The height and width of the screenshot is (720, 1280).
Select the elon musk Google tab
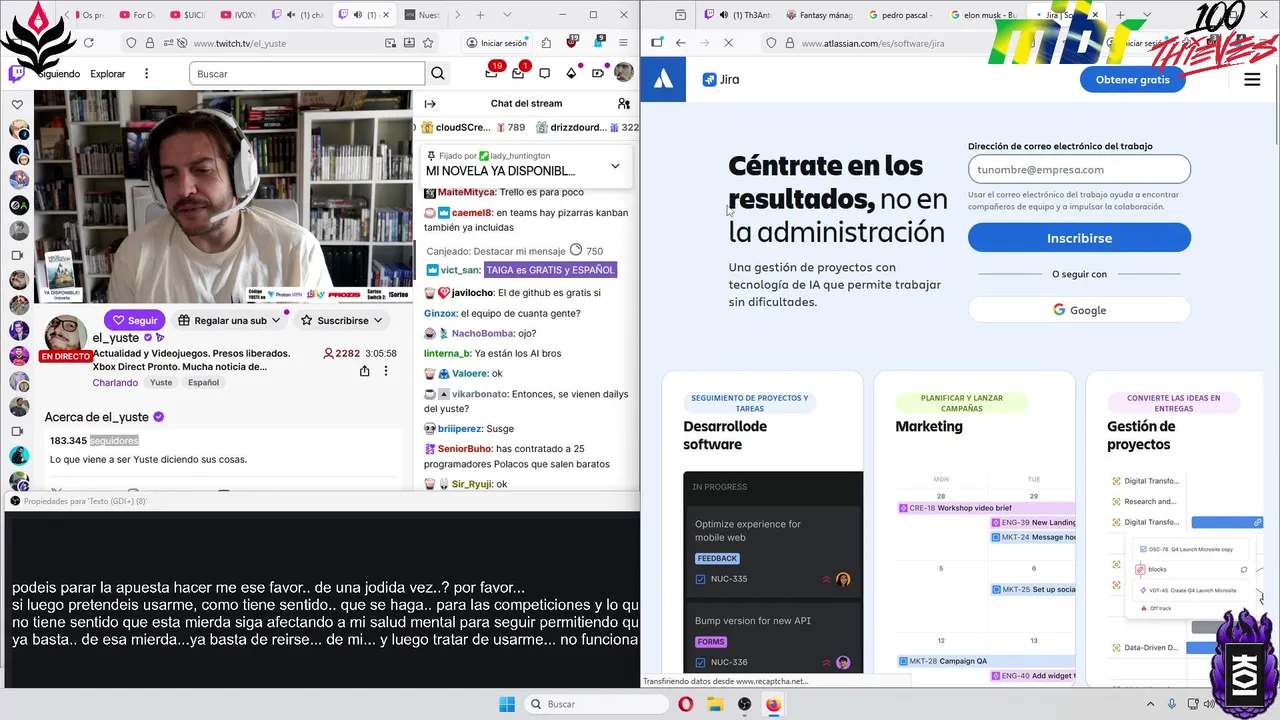coord(983,15)
